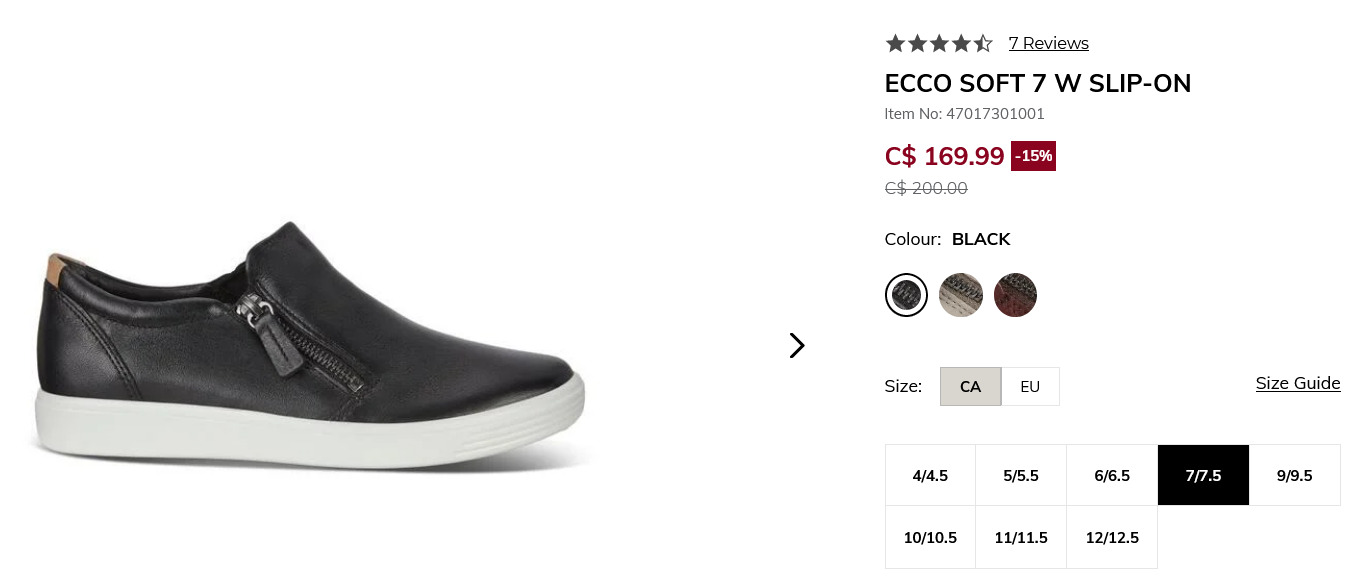This screenshot has width=1357, height=576.
Task: Click the ECCO Soft 7 W Slip-On title
Action: [1037, 84]
